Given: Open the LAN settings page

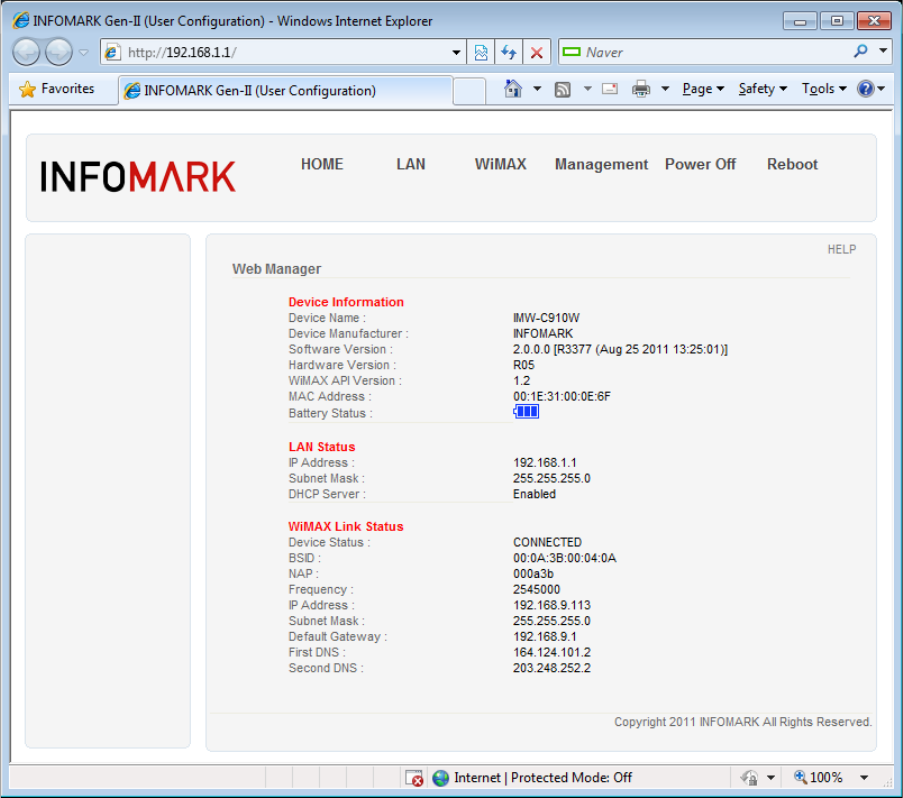Looking at the screenshot, I should click(411, 164).
